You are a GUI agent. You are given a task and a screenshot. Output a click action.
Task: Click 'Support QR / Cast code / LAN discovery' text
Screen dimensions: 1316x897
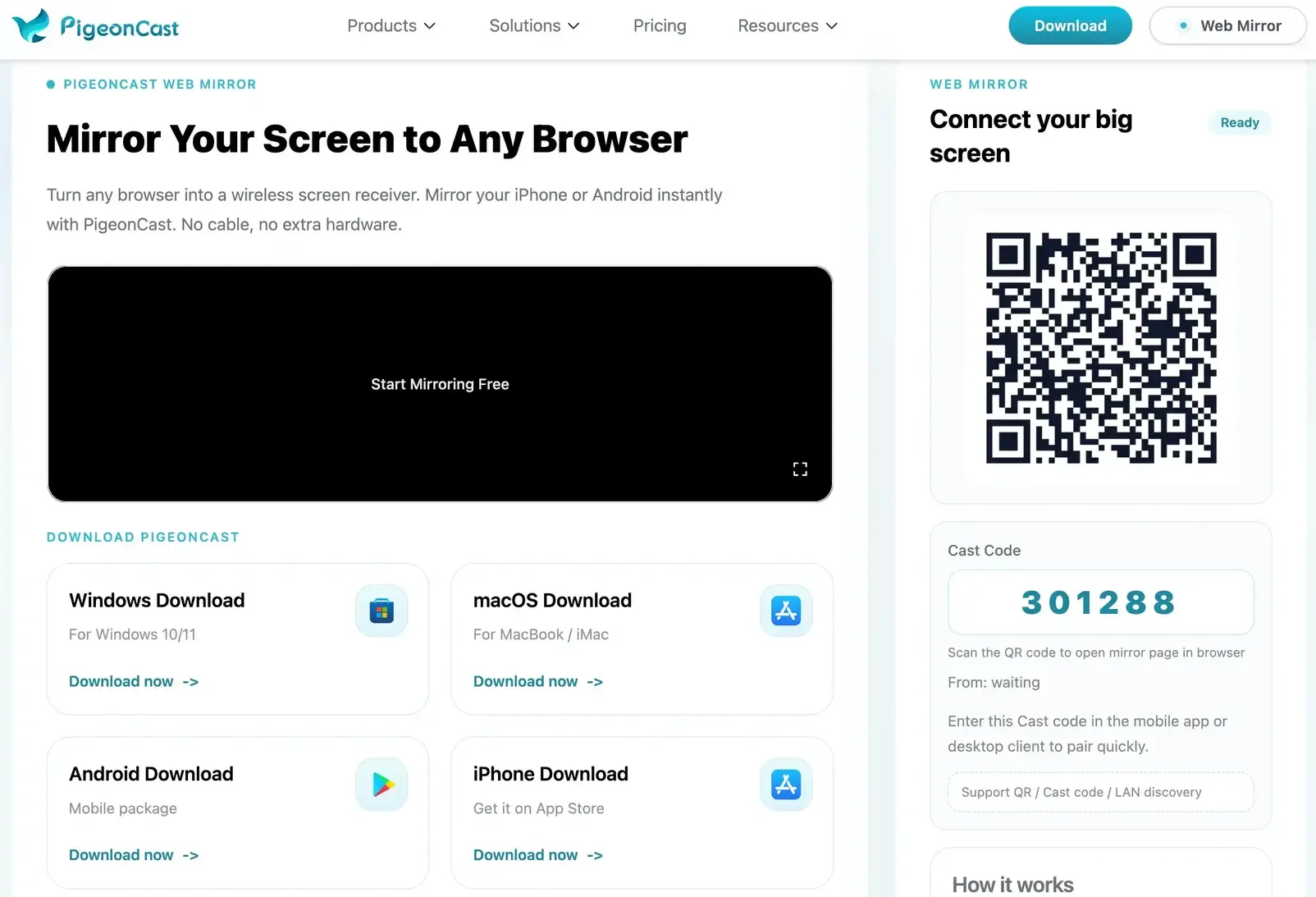(x=1081, y=792)
